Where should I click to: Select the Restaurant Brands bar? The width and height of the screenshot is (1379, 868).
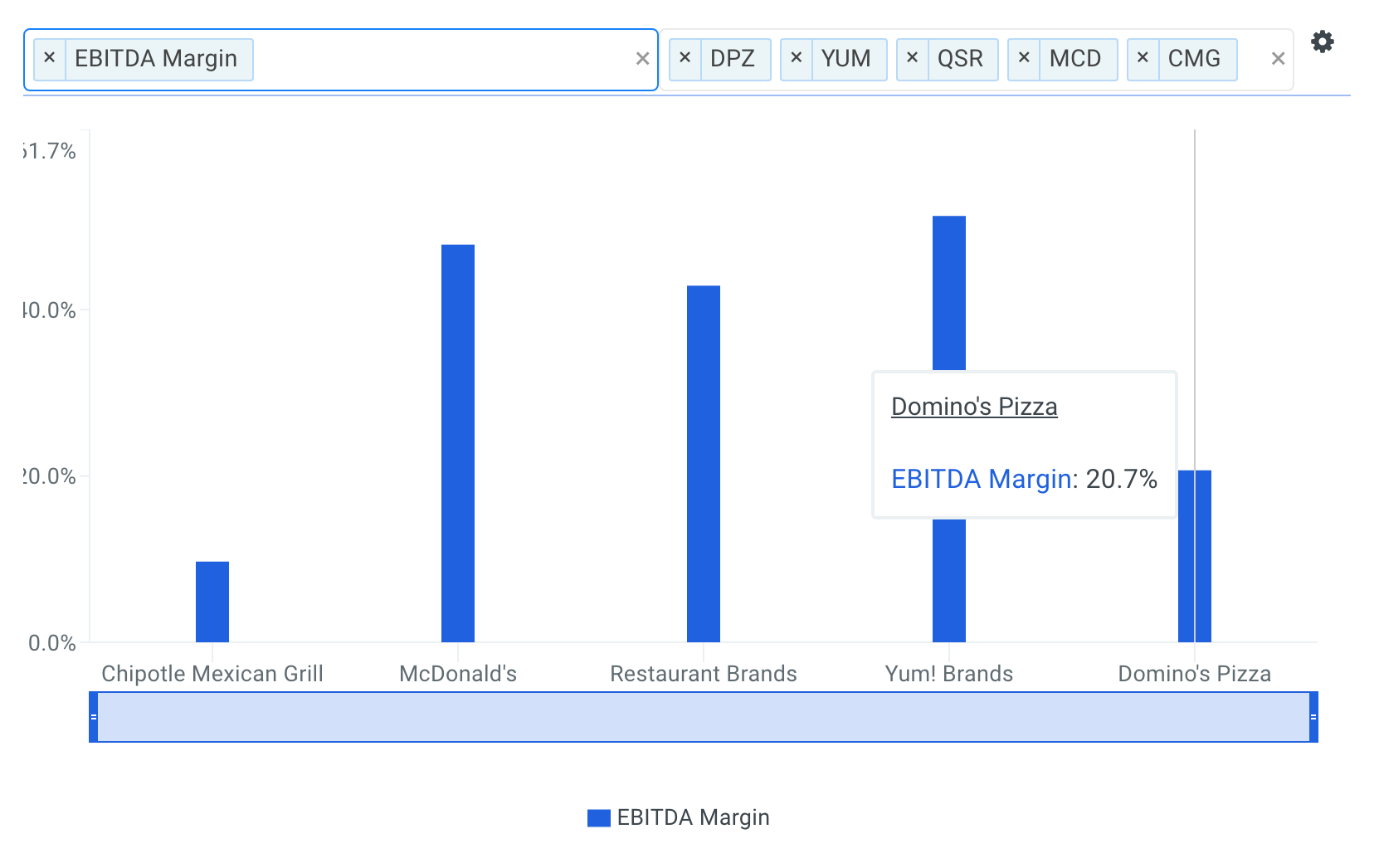click(704, 464)
